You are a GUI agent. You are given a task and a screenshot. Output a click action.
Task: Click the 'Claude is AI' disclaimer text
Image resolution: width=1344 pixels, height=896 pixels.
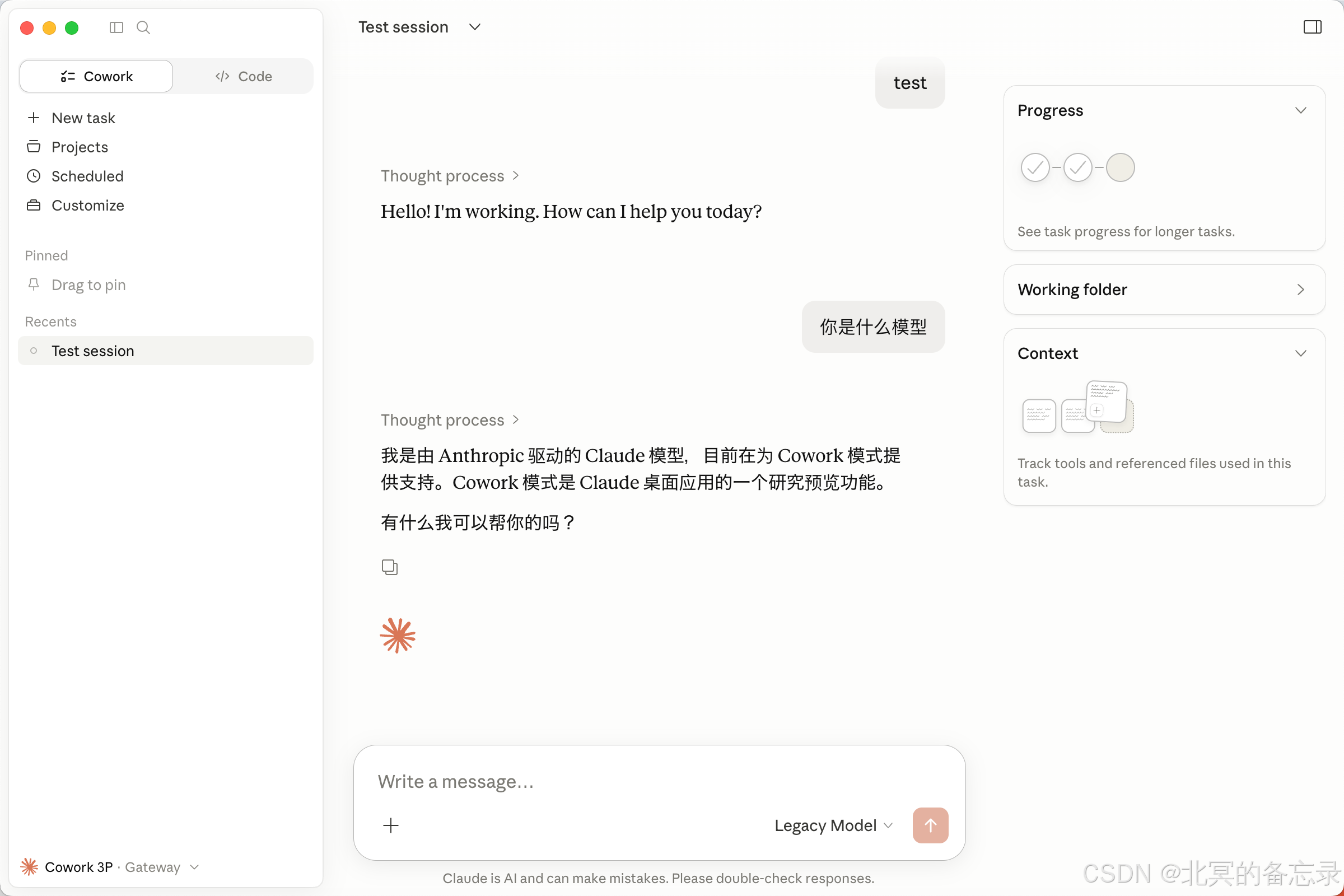point(659,878)
